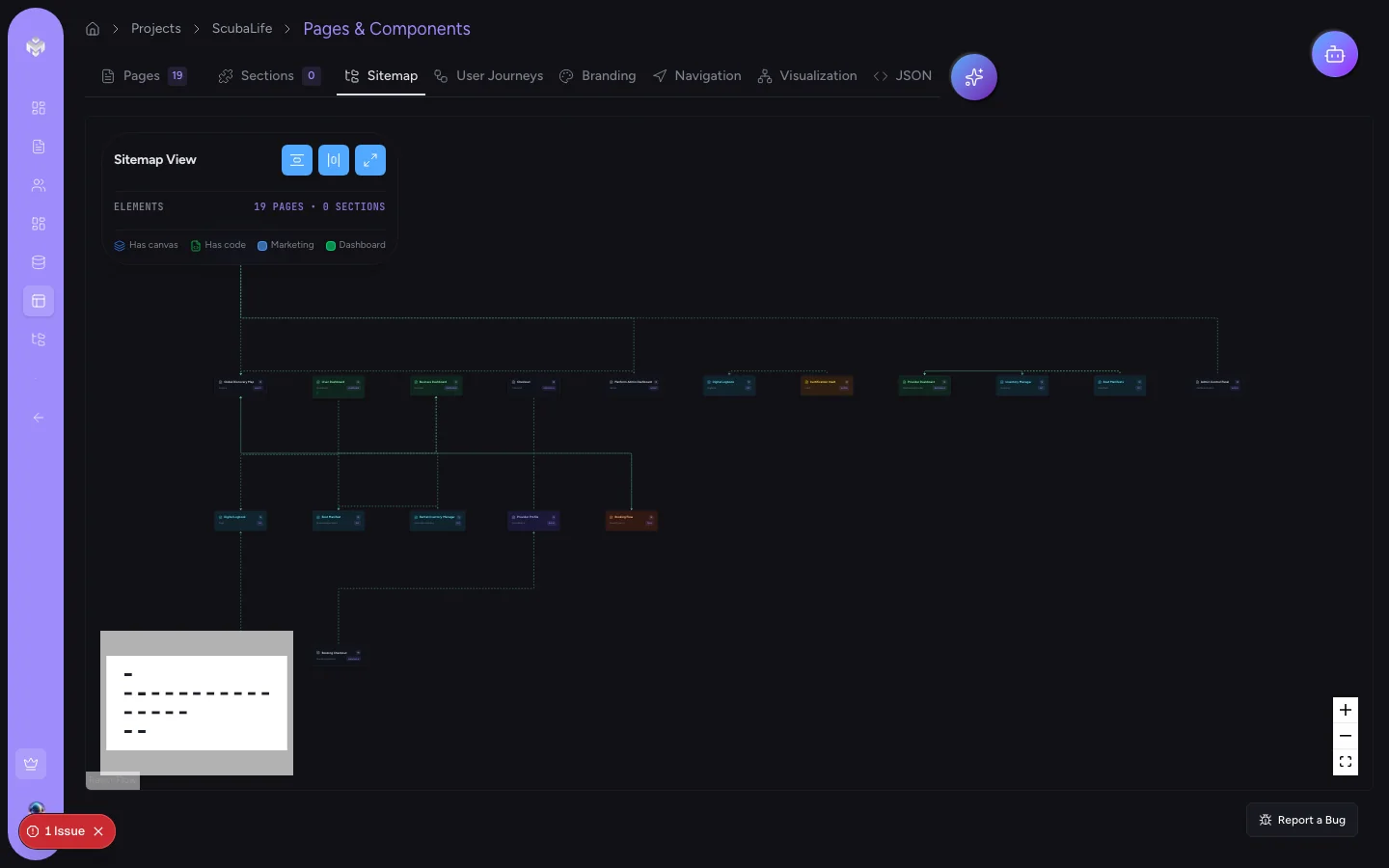1389x868 pixels.
Task: Open the second grid icon below users
Action: click(39, 224)
